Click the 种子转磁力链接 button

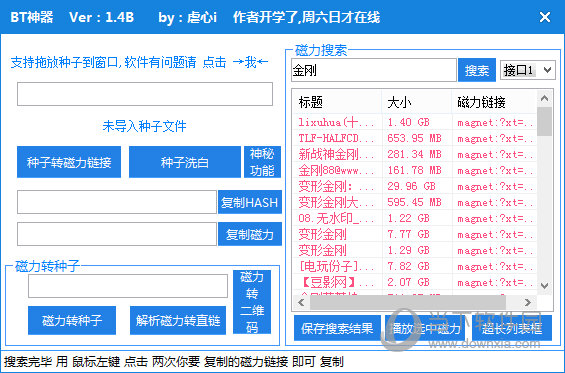point(69,162)
